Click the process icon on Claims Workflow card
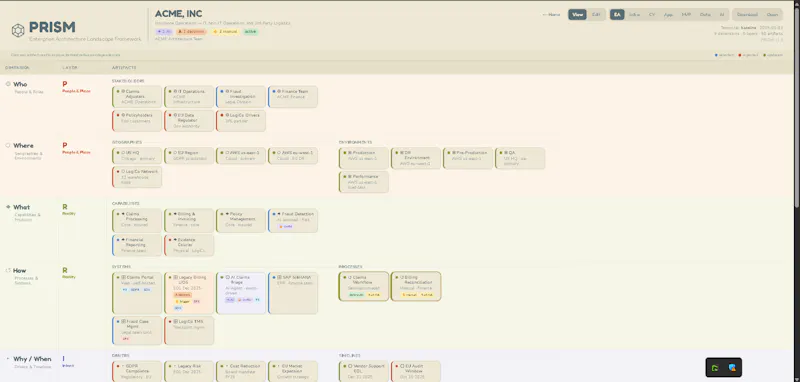This screenshot has height=382, width=800. [349, 277]
